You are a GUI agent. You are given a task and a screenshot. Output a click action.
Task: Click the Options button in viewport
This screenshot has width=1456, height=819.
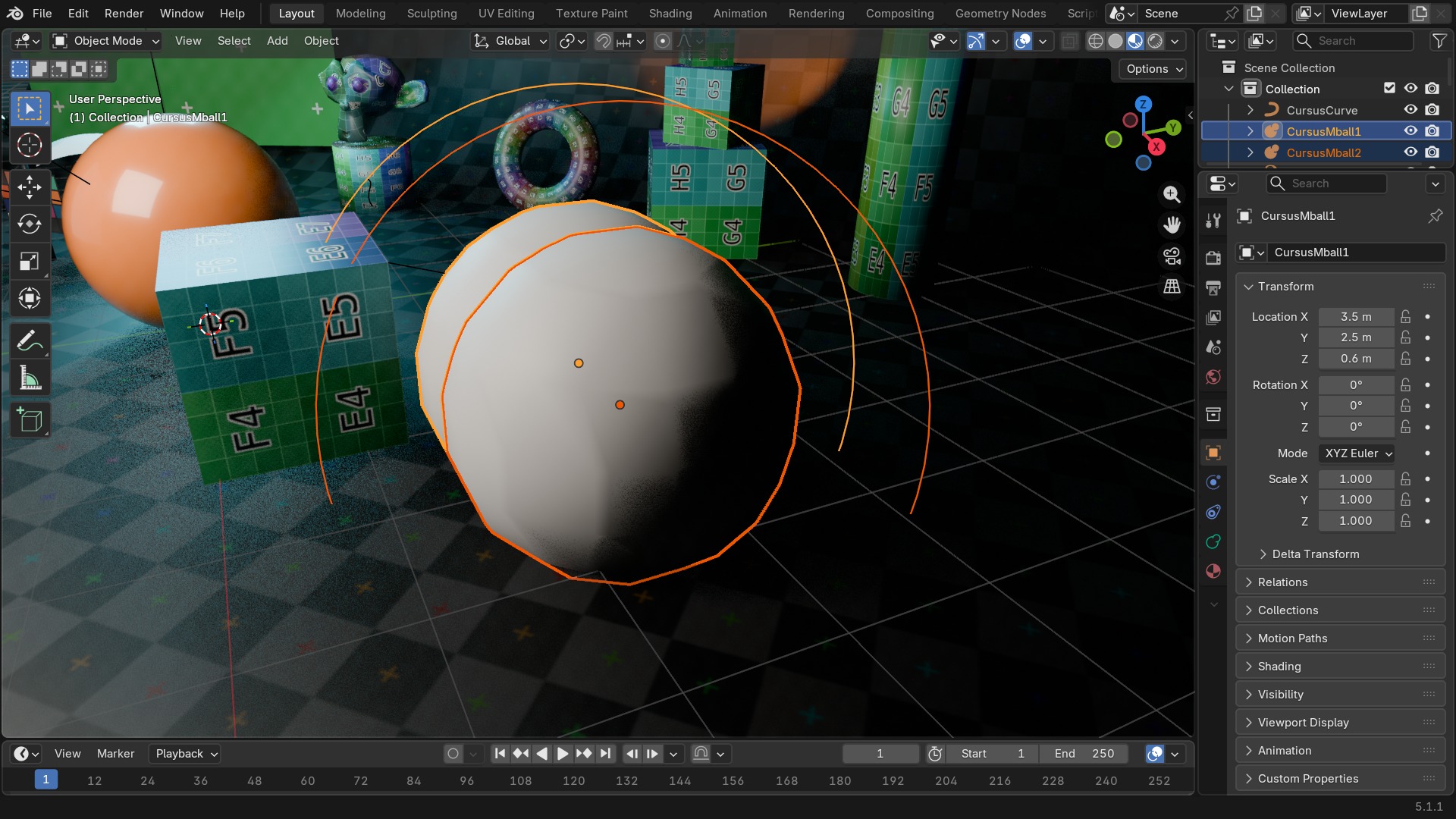point(1153,69)
